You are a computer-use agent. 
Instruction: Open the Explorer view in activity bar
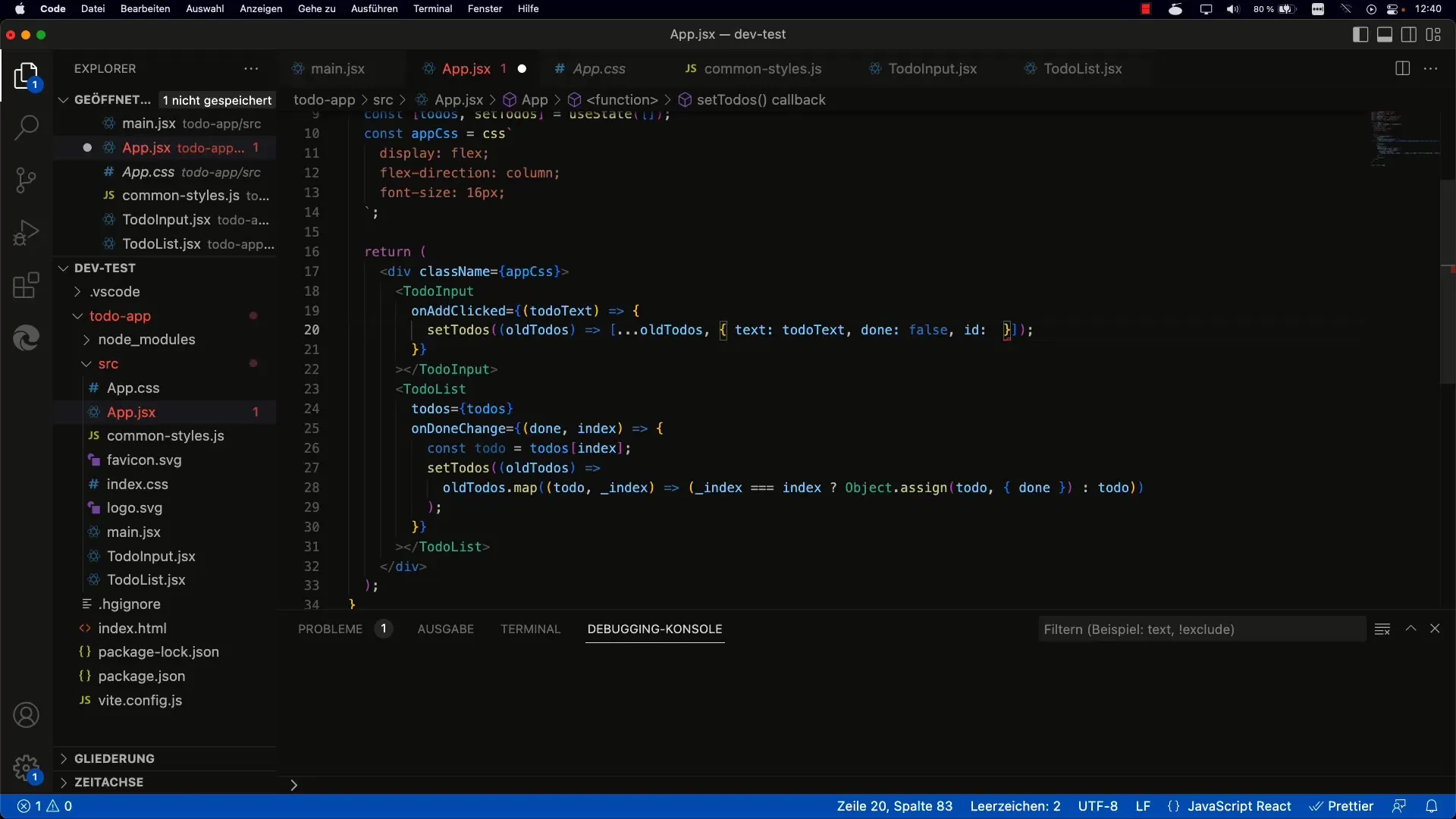[26, 76]
